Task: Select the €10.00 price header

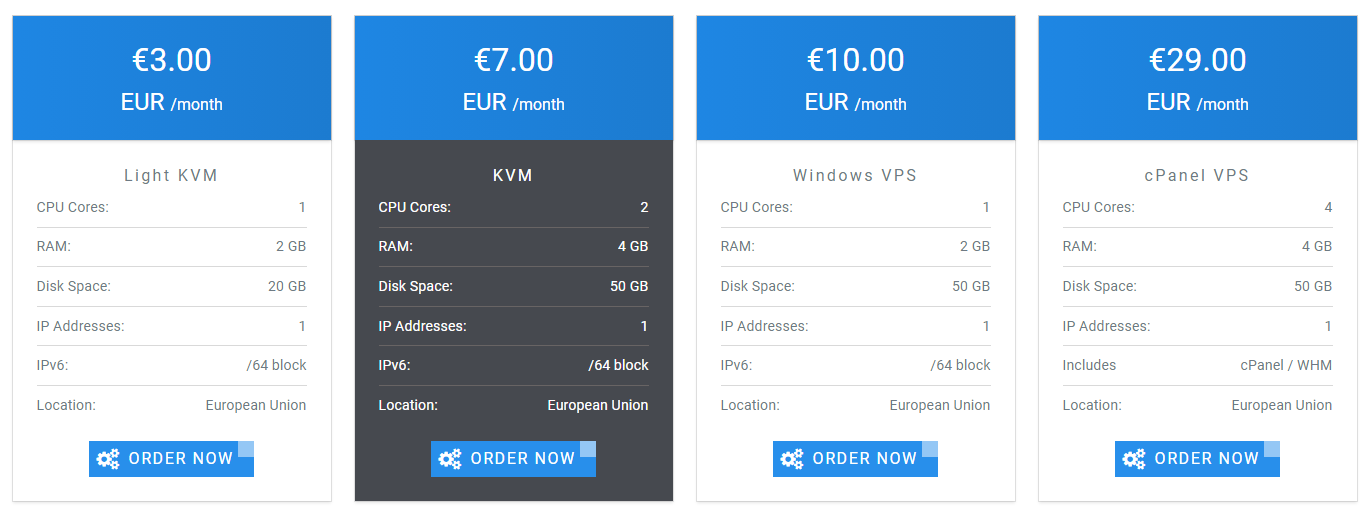Action: pyautogui.click(x=856, y=78)
